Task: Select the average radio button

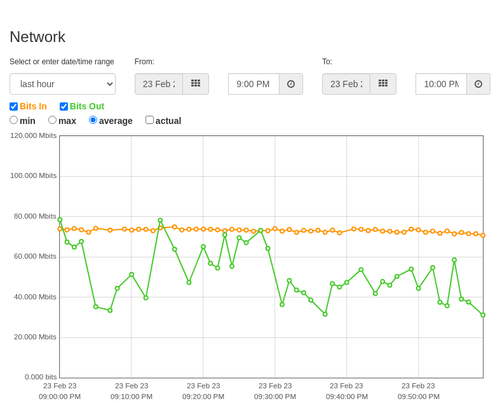Action: coord(93,120)
